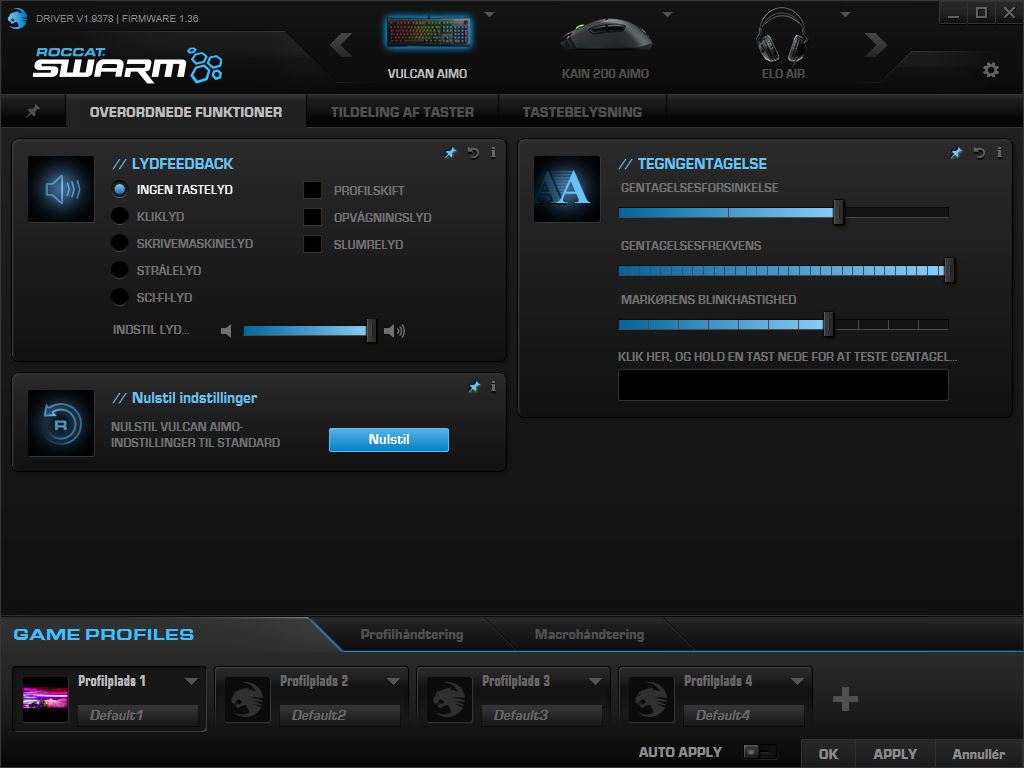This screenshot has width=1024, height=768.
Task: Click the Default1 profile name field
Action: pos(138,715)
